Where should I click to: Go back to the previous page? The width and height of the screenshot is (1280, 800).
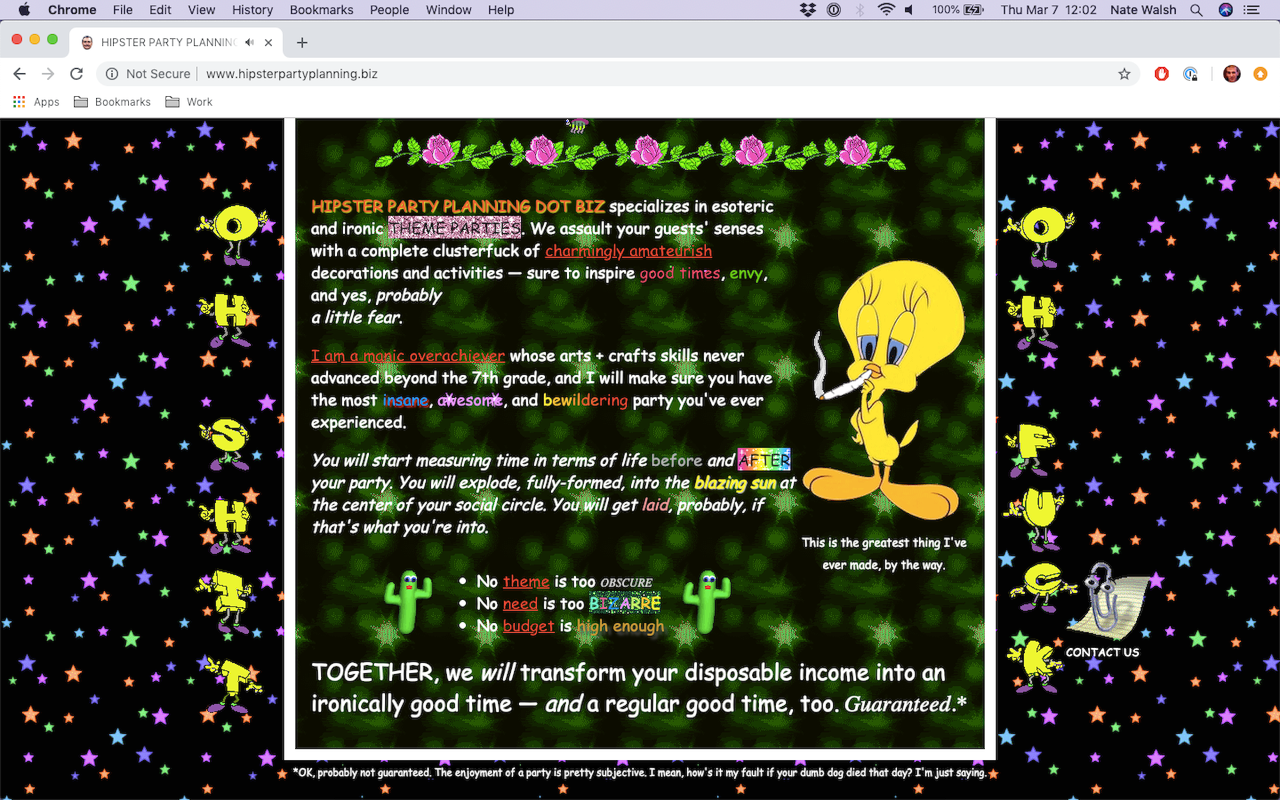19,74
